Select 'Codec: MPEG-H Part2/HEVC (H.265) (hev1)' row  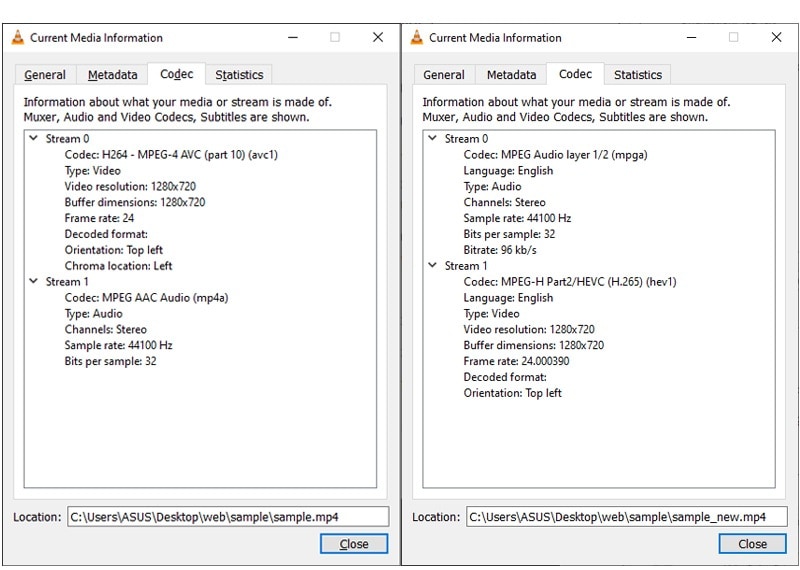pyautogui.click(x=570, y=281)
